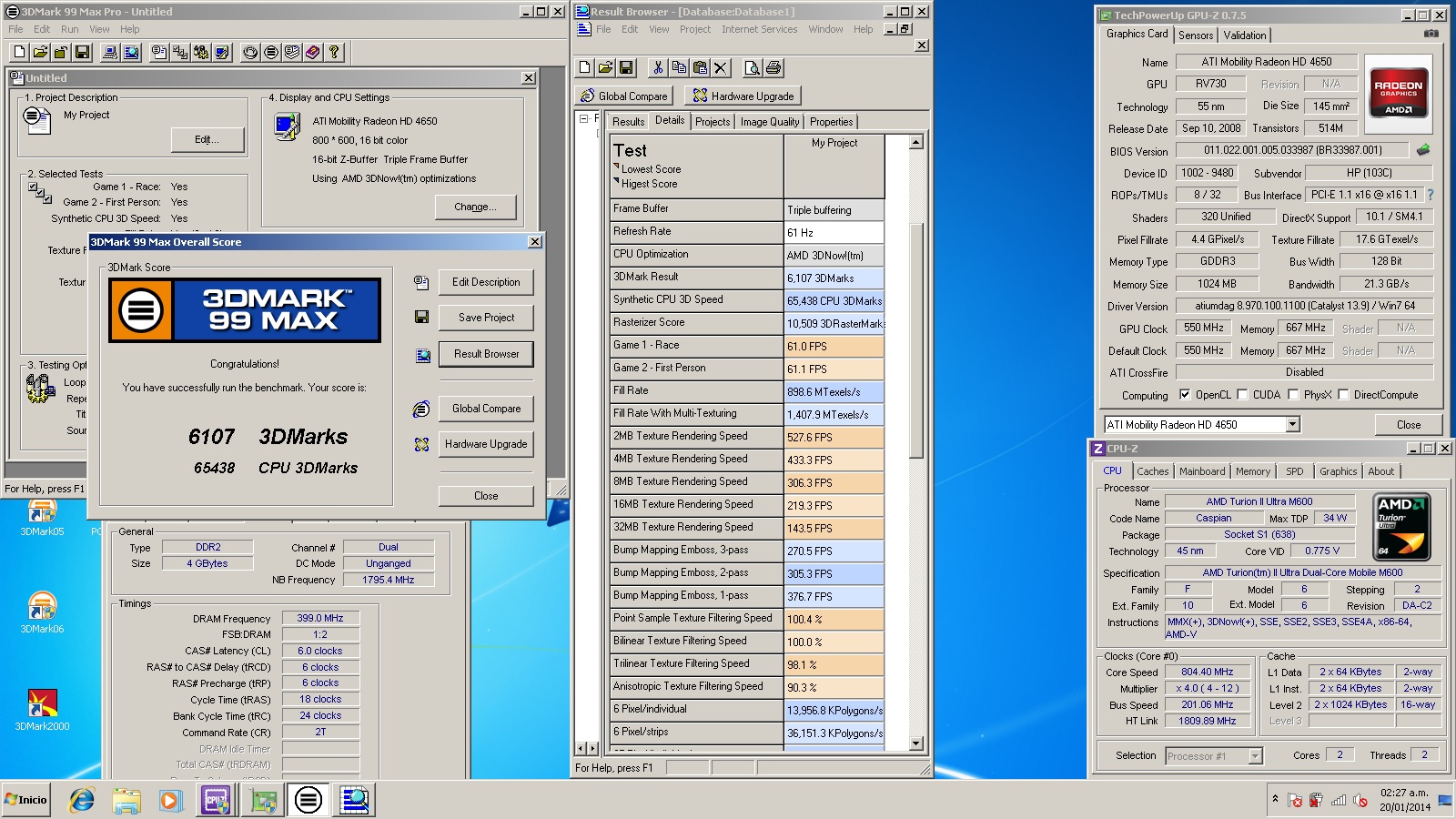Click New document icon in Result Browser toolbar
Image resolution: width=1456 pixels, height=819 pixels.
tap(584, 67)
